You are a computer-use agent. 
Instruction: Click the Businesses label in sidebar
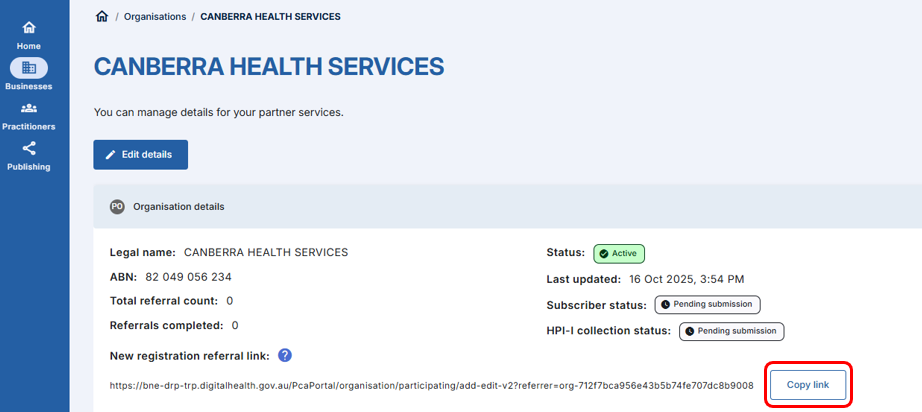point(29,86)
